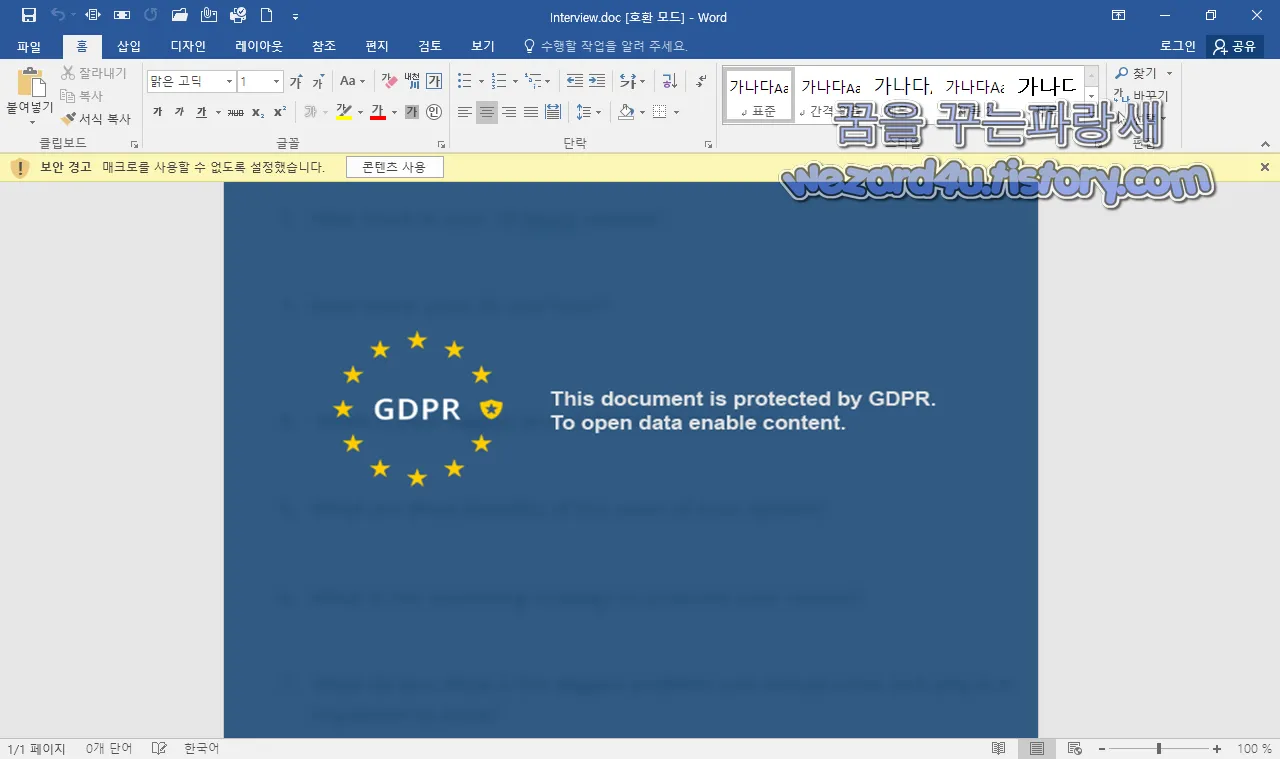The width and height of the screenshot is (1280, 759).
Task: Sort text with the sort icon
Action: point(670,81)
